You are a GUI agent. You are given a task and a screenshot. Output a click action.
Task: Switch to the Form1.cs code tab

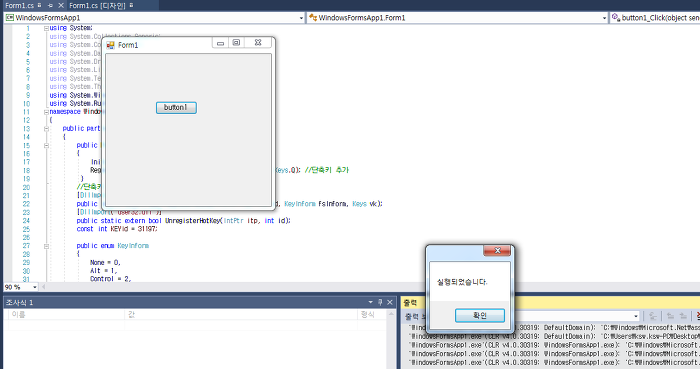[19, 5]
